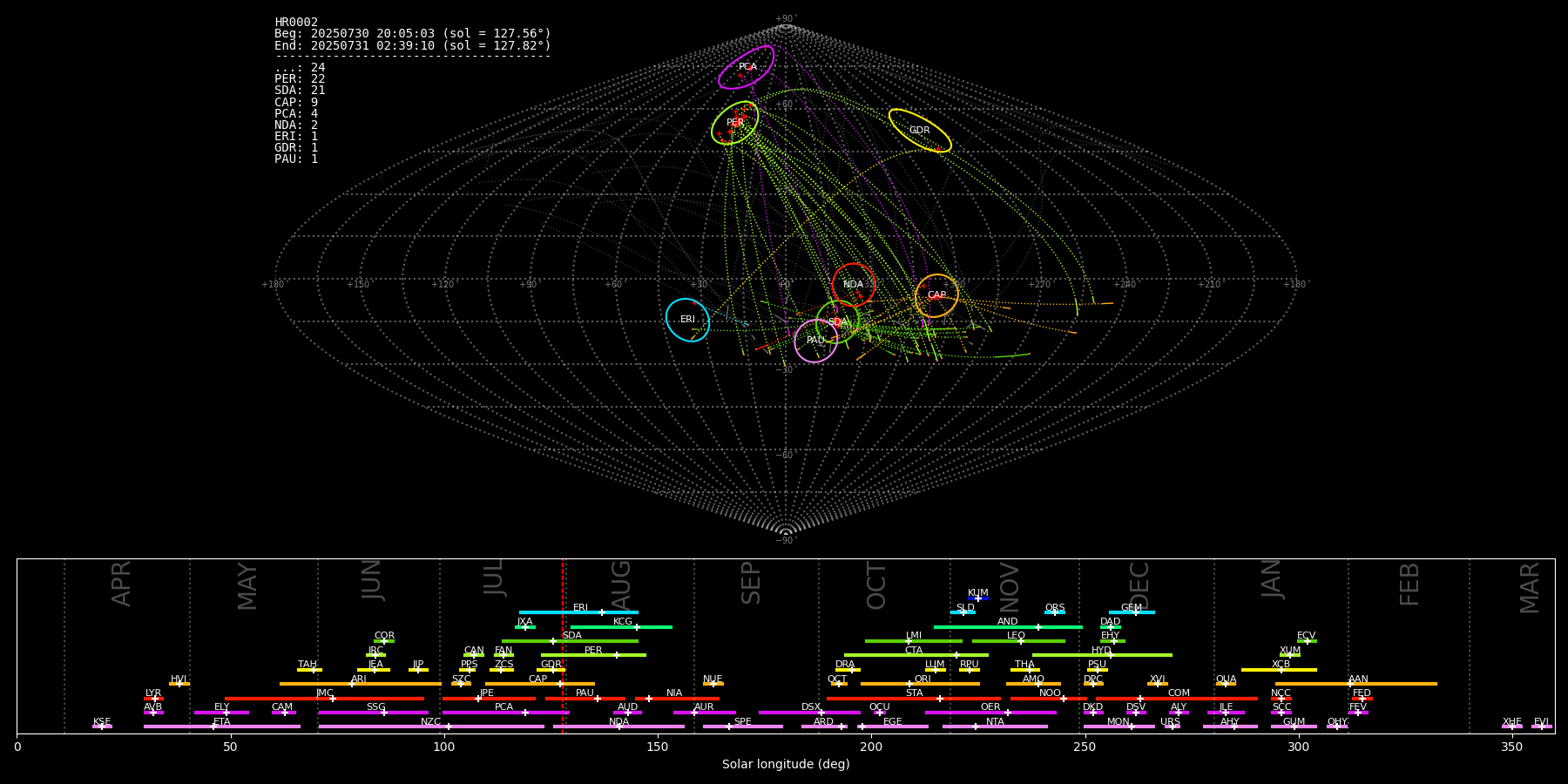This screenshot has height=784, width=1568.
Task: Click the PER shower bar in timeline
Action: click(x=593, y=655)
